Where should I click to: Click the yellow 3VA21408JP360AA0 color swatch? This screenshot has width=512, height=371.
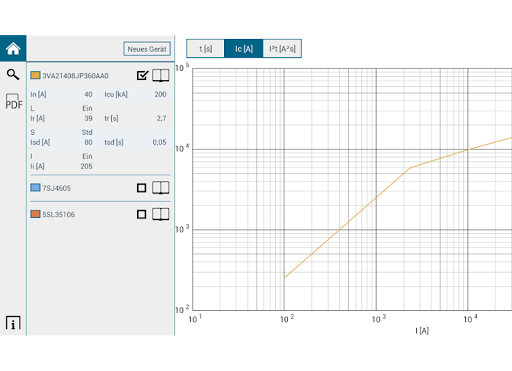click(35, 75)
